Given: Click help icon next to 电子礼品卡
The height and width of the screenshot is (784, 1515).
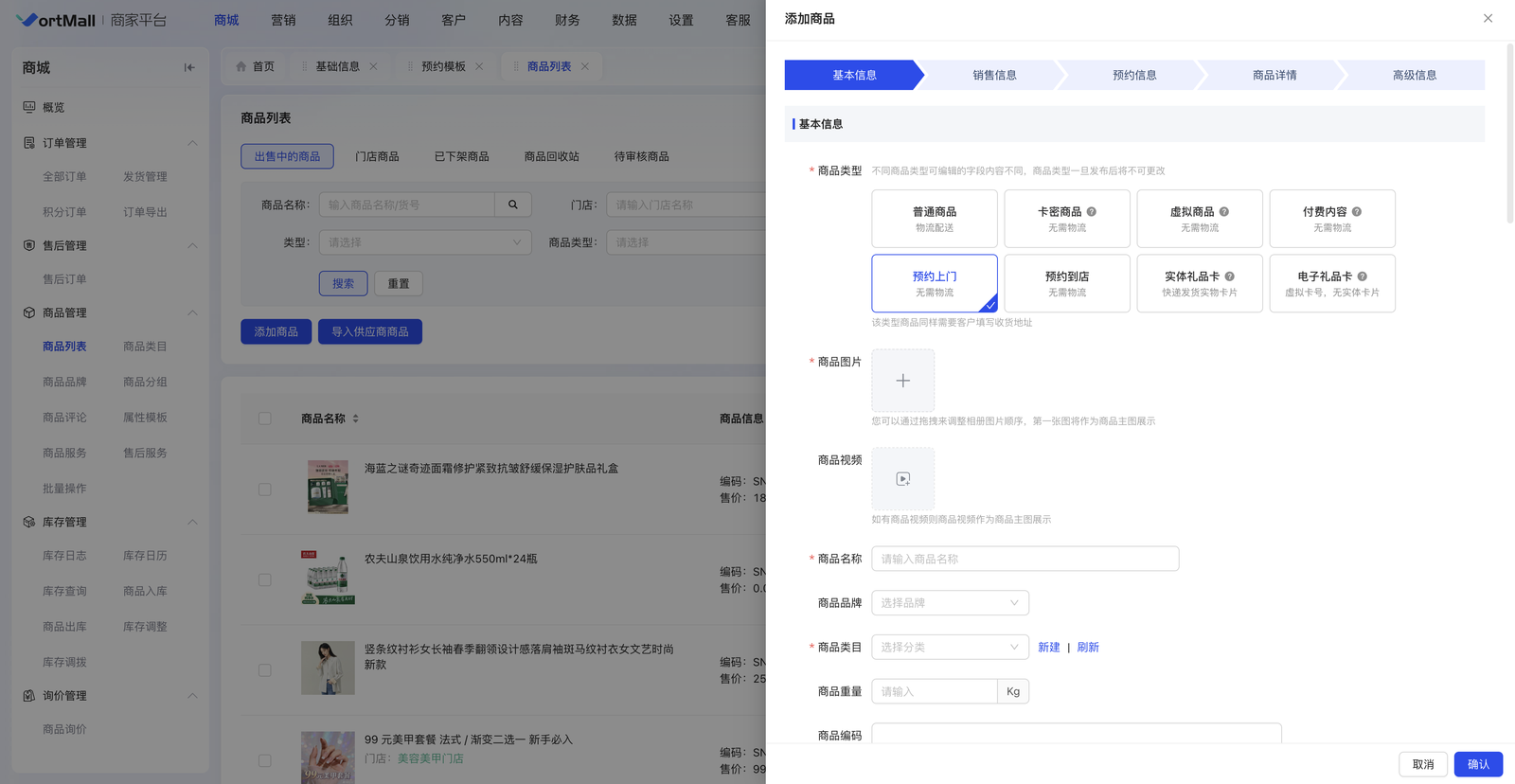Looking at the screenshot, I should 1363,276.
